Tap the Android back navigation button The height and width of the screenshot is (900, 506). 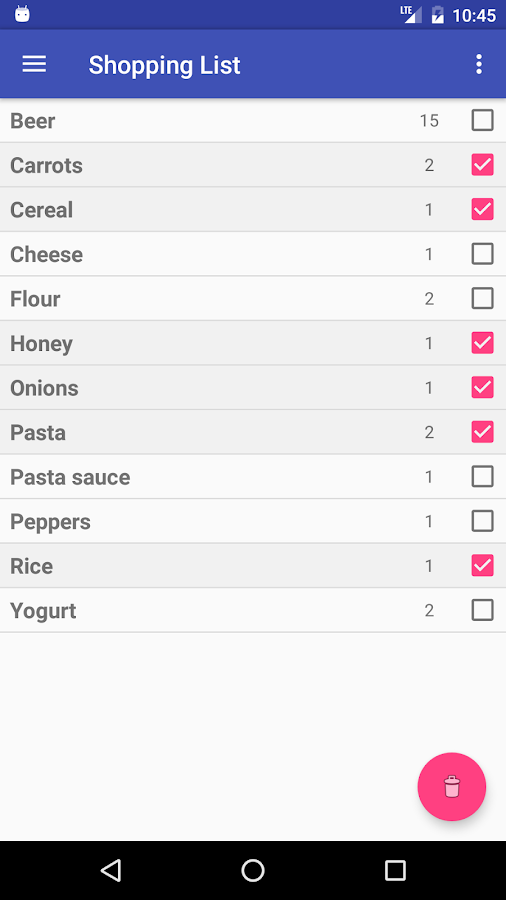(x=111, y=870)
